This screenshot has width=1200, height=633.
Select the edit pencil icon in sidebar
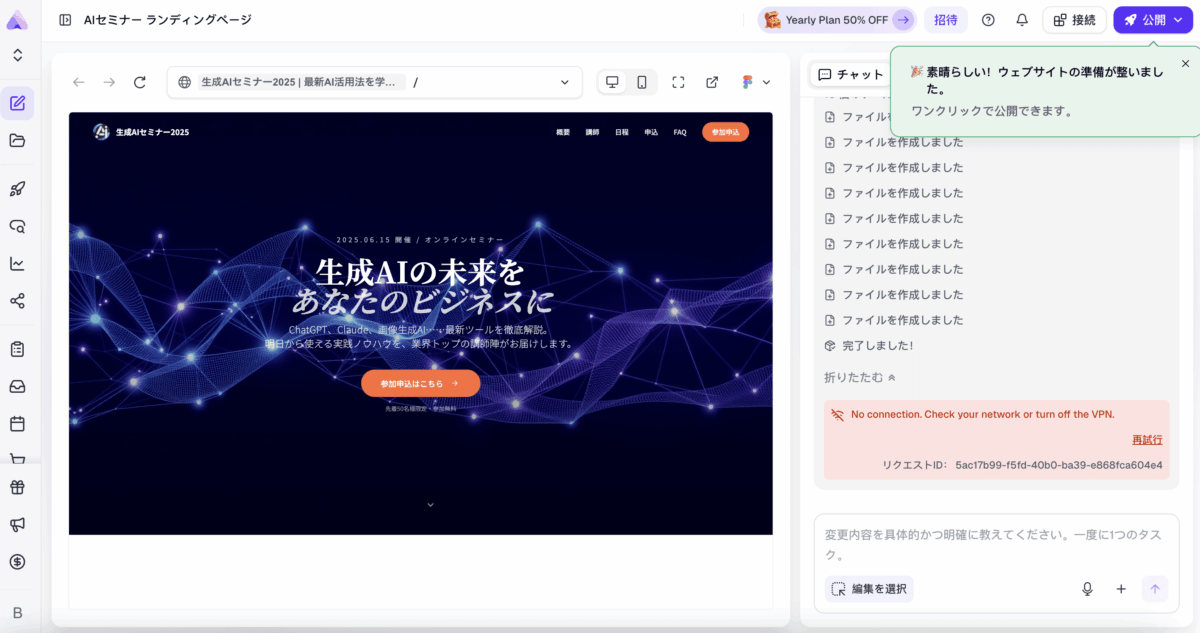[x=17, y=103]
